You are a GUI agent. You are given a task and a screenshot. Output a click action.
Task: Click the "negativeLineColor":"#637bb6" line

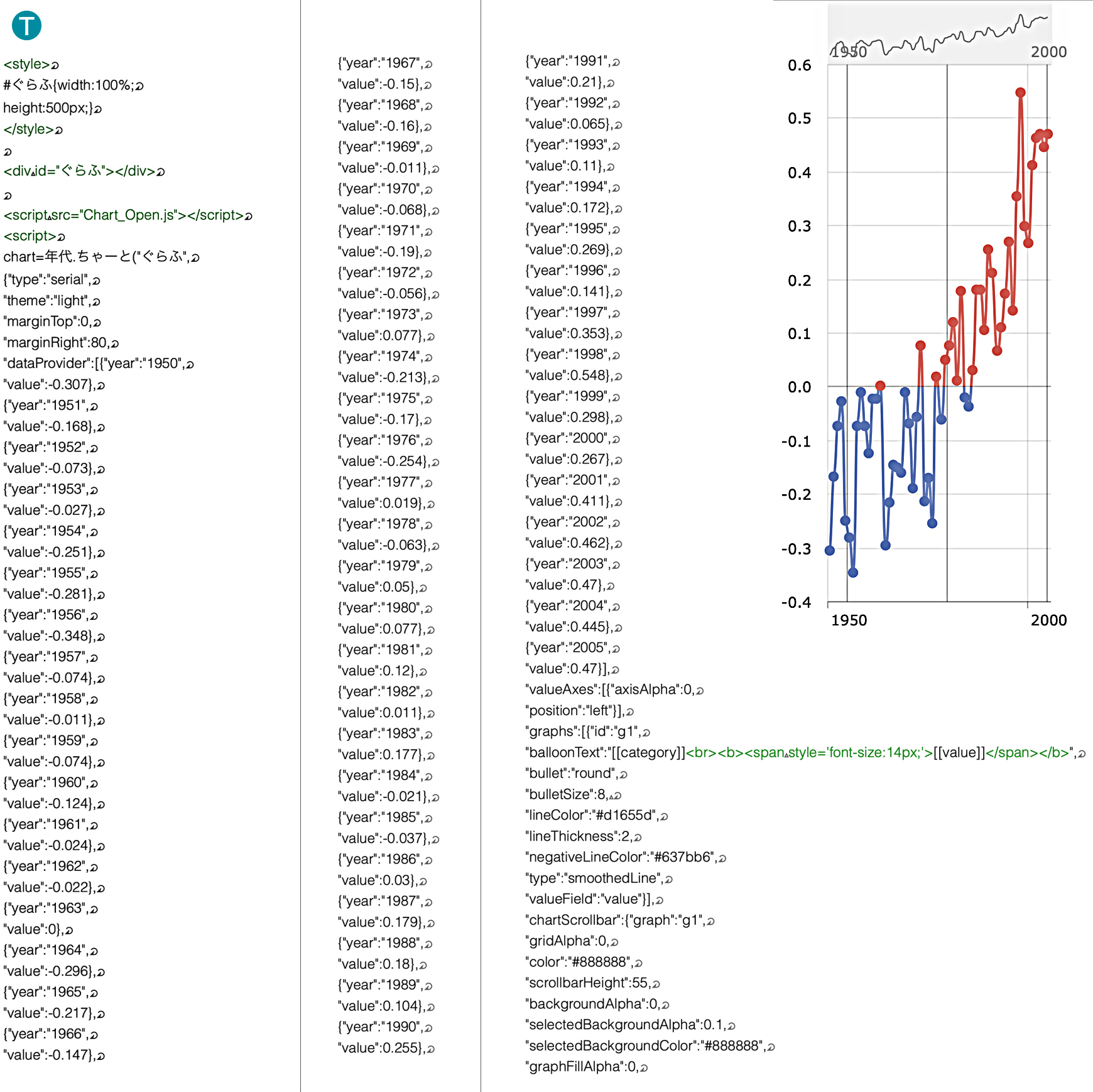pyautogui.click(x=626, y=858)
